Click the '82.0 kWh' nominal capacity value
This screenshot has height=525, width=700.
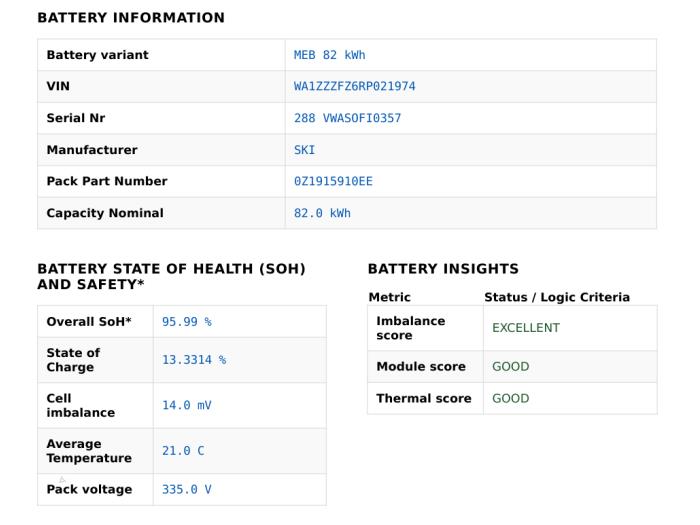tap(322, 213)
